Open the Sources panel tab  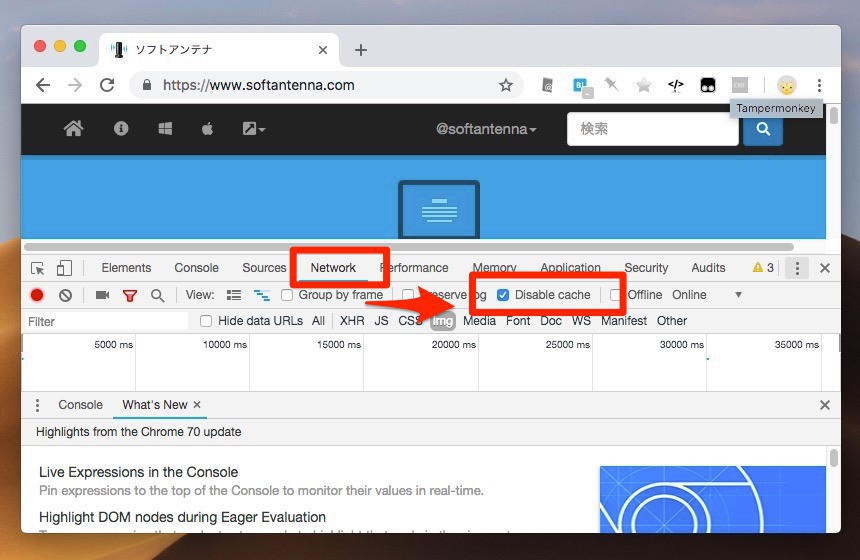click(264, 268)
